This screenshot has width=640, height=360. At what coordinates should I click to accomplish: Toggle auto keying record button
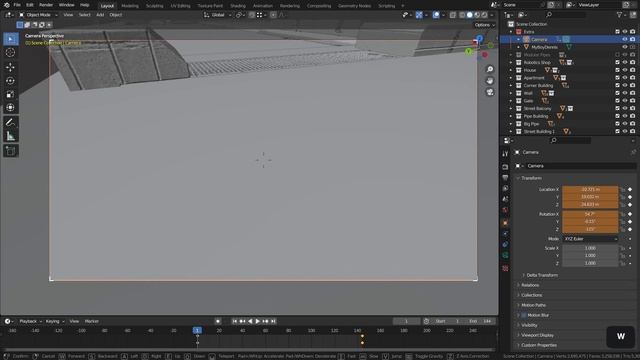tap(218, 321)
